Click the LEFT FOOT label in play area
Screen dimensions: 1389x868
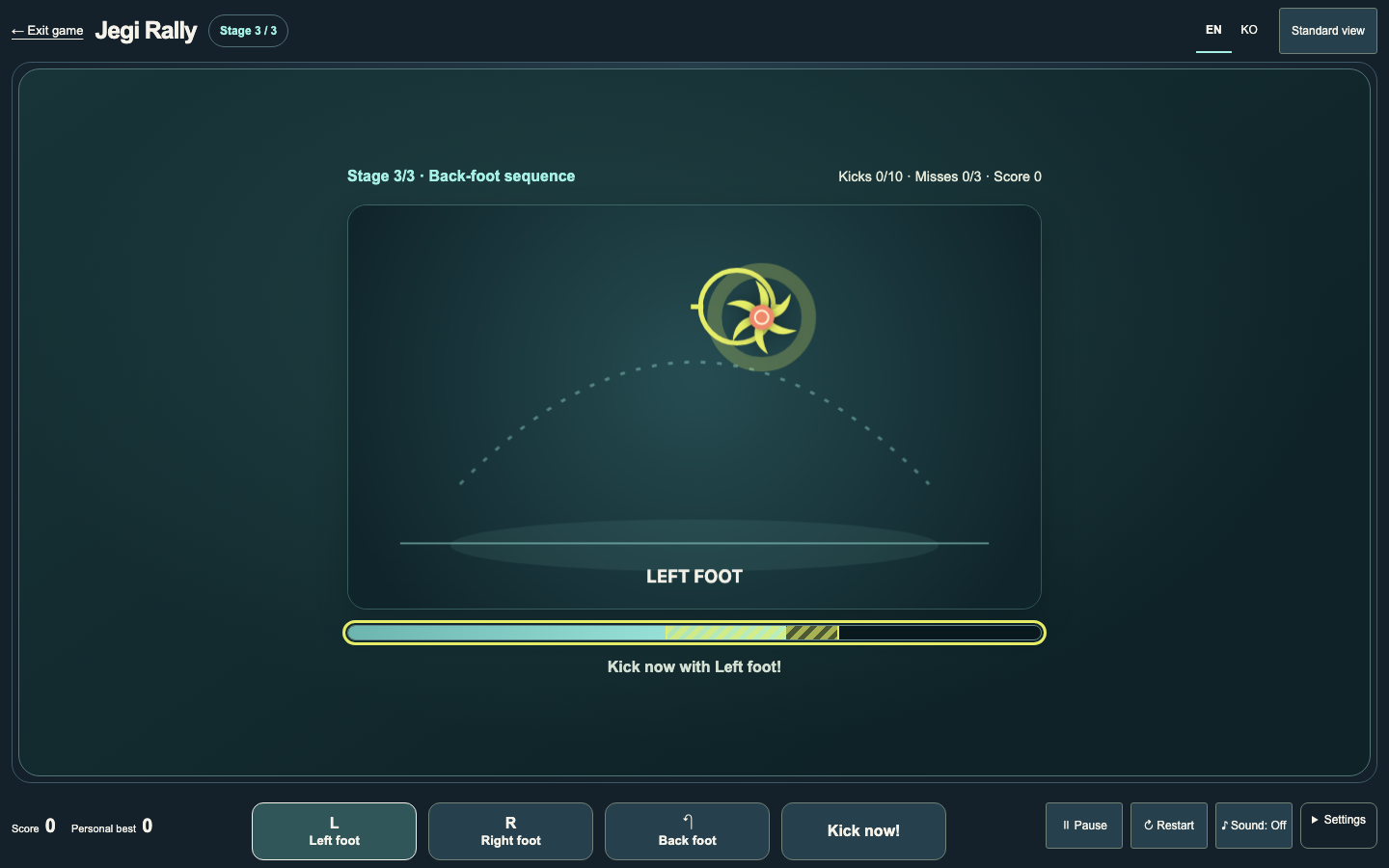694,577
